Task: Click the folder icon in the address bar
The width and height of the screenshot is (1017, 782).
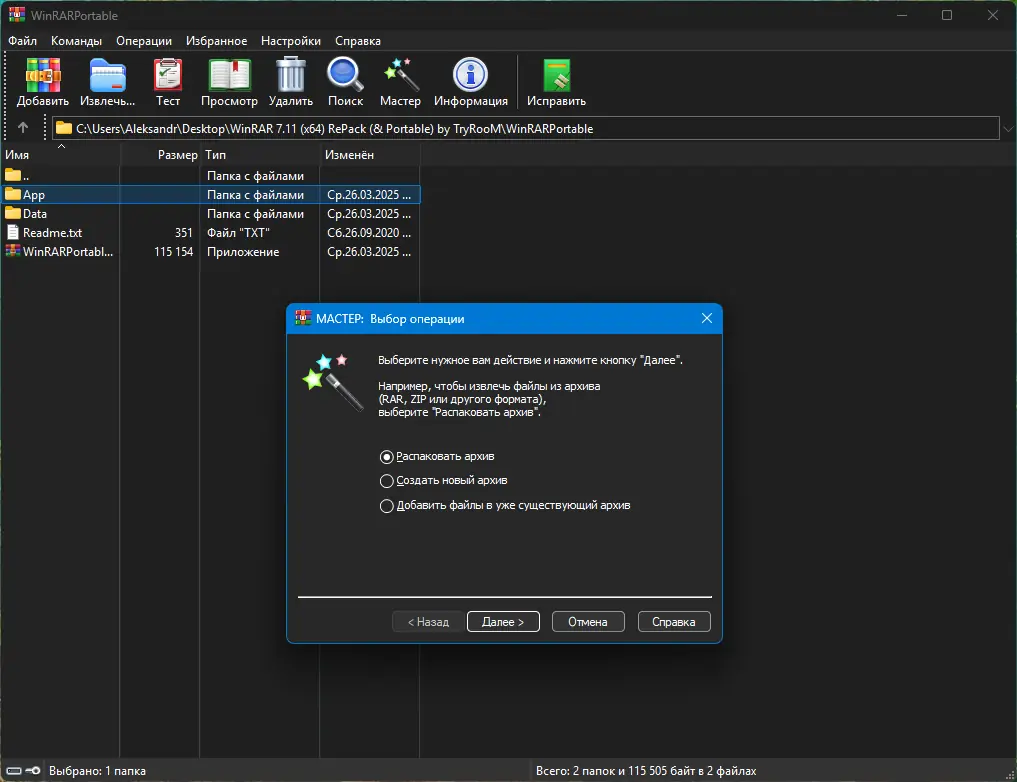Action: tap(64, 128)
